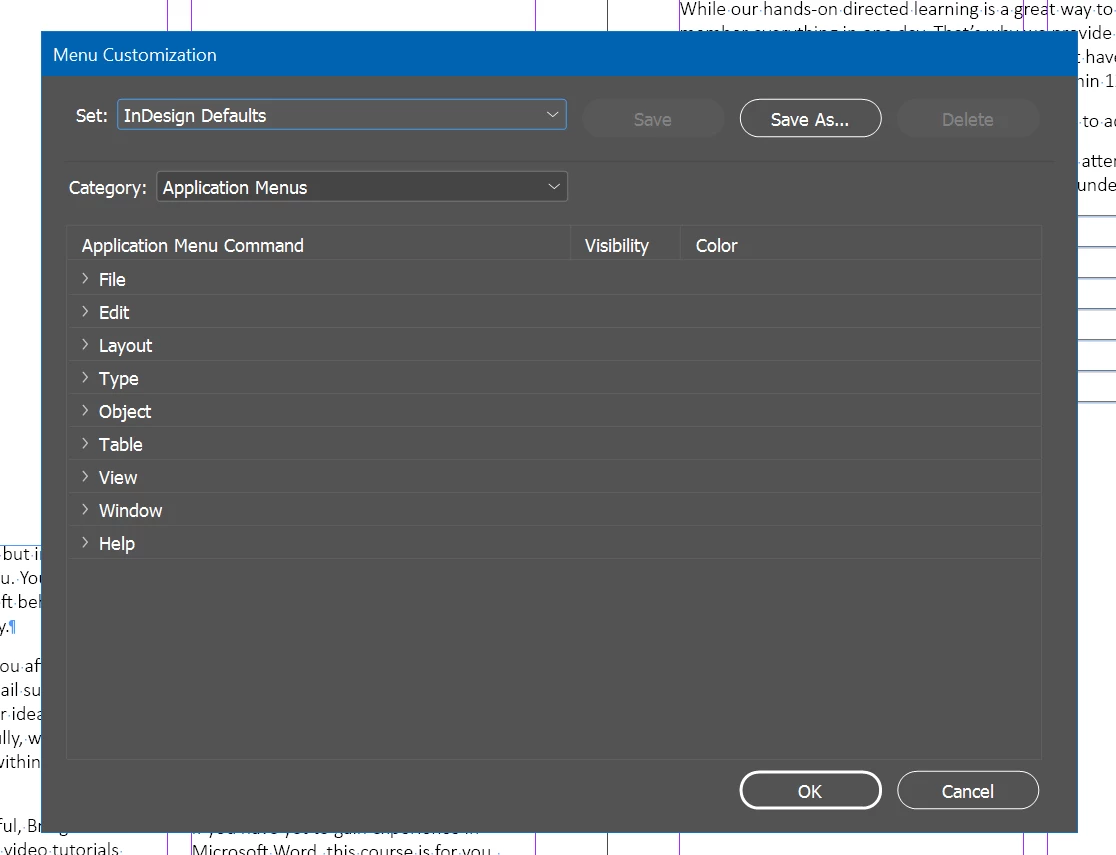The image size is (1116, 855).
Task: Click the Application Menu Command column header
Action: tap(192, 246)
